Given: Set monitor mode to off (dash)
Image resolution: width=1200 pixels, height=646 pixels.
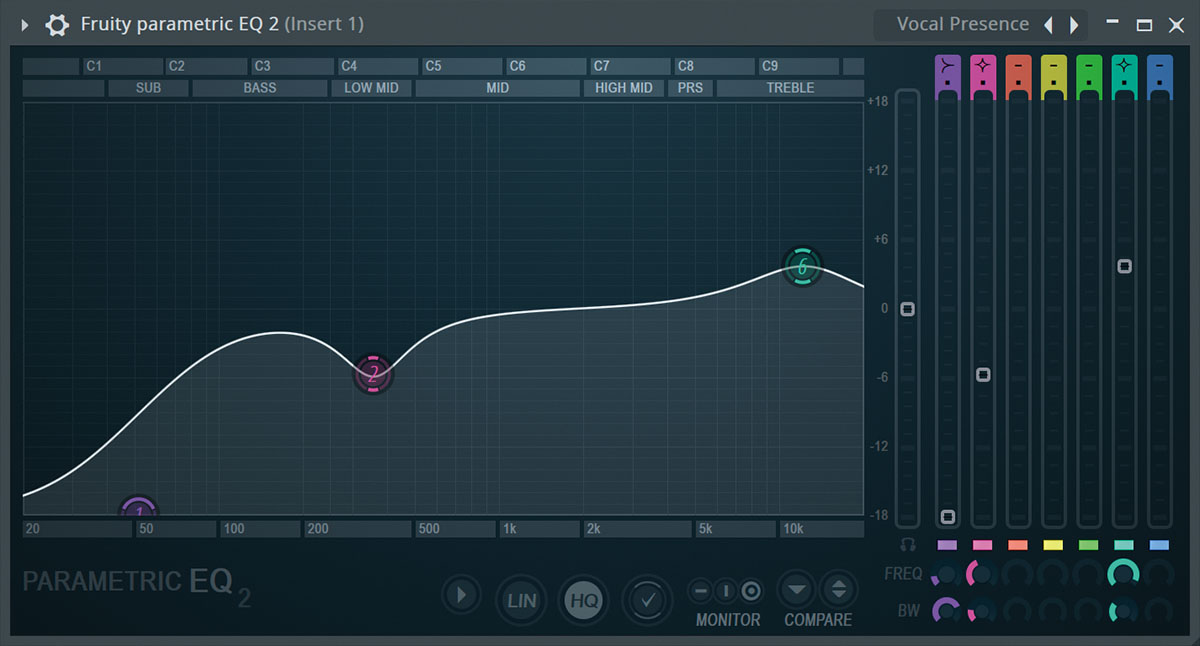Looking at the screenshot, I should pos(701,590).
